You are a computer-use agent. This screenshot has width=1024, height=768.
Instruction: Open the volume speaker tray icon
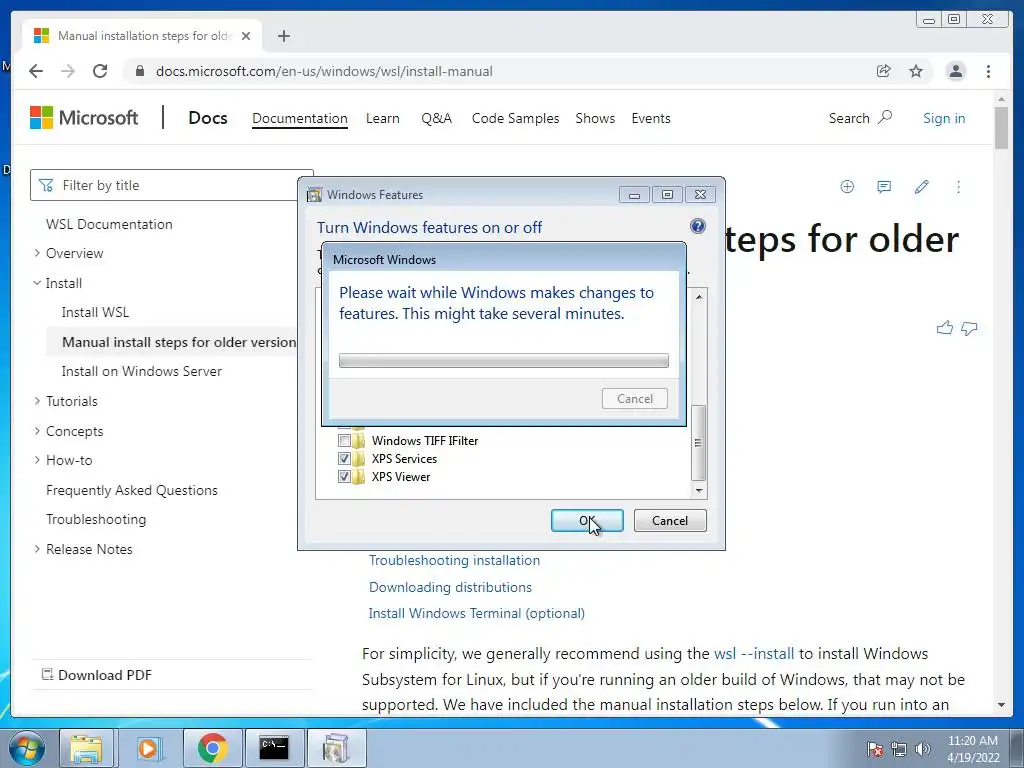coord(923,749)
